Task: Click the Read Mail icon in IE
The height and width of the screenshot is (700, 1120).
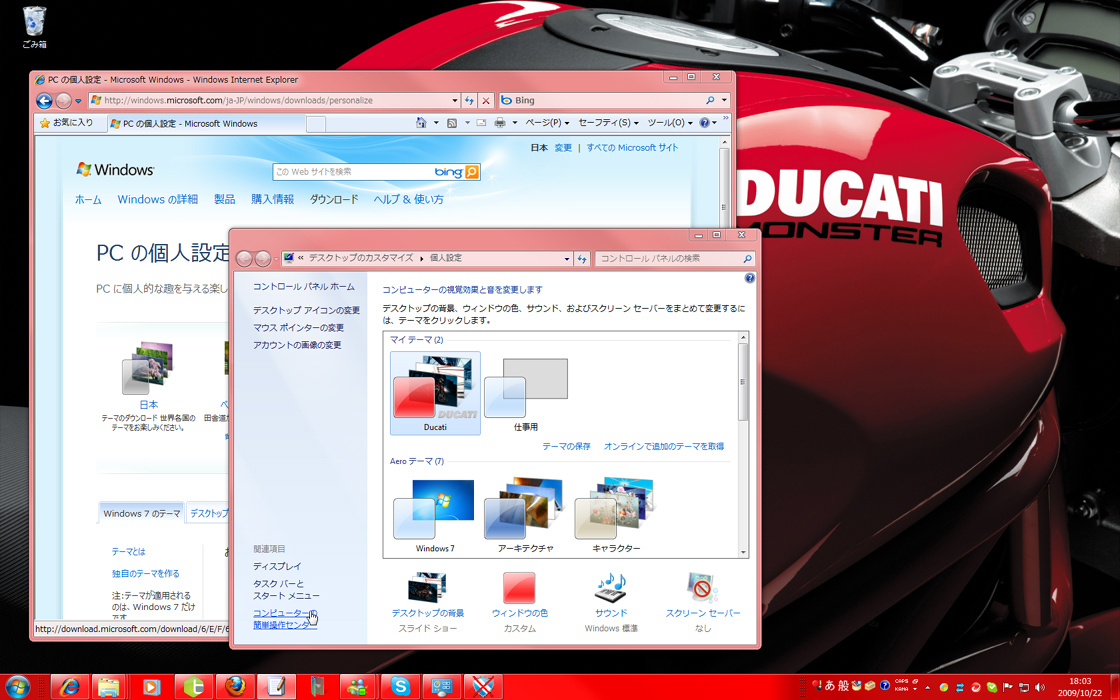Action: point(481,123)
